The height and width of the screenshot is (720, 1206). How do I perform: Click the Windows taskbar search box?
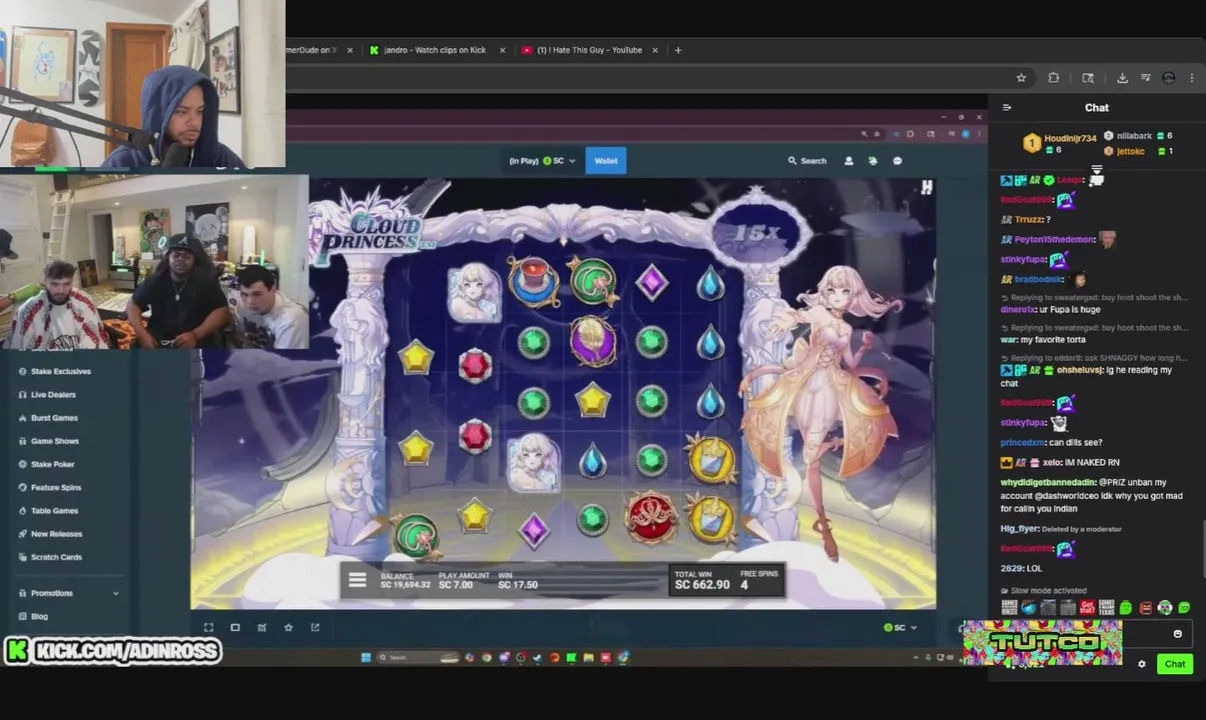coord(418,657)
